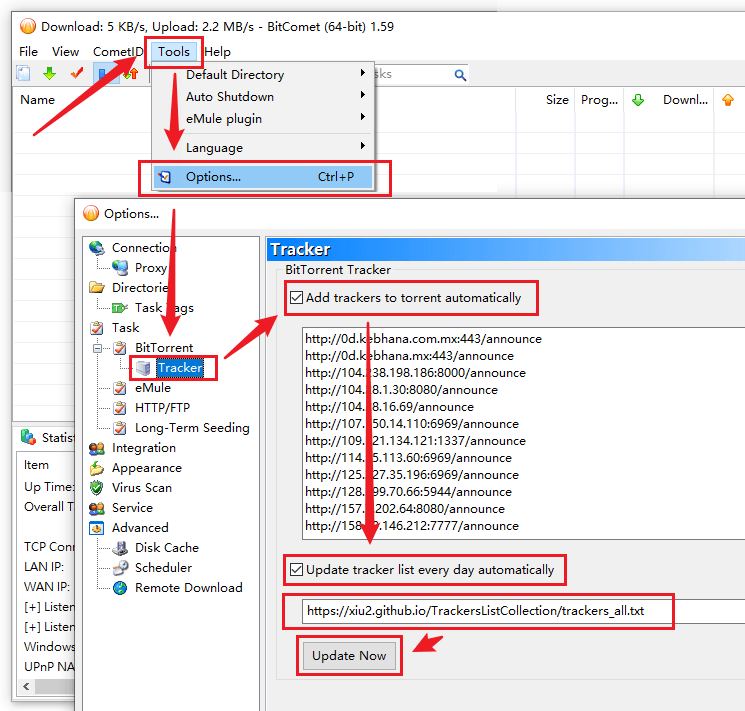The height and width of the screenshot is (711, 745).
Task: Uncheck Add trackers to torrent automatically
Action: (296, 297)
